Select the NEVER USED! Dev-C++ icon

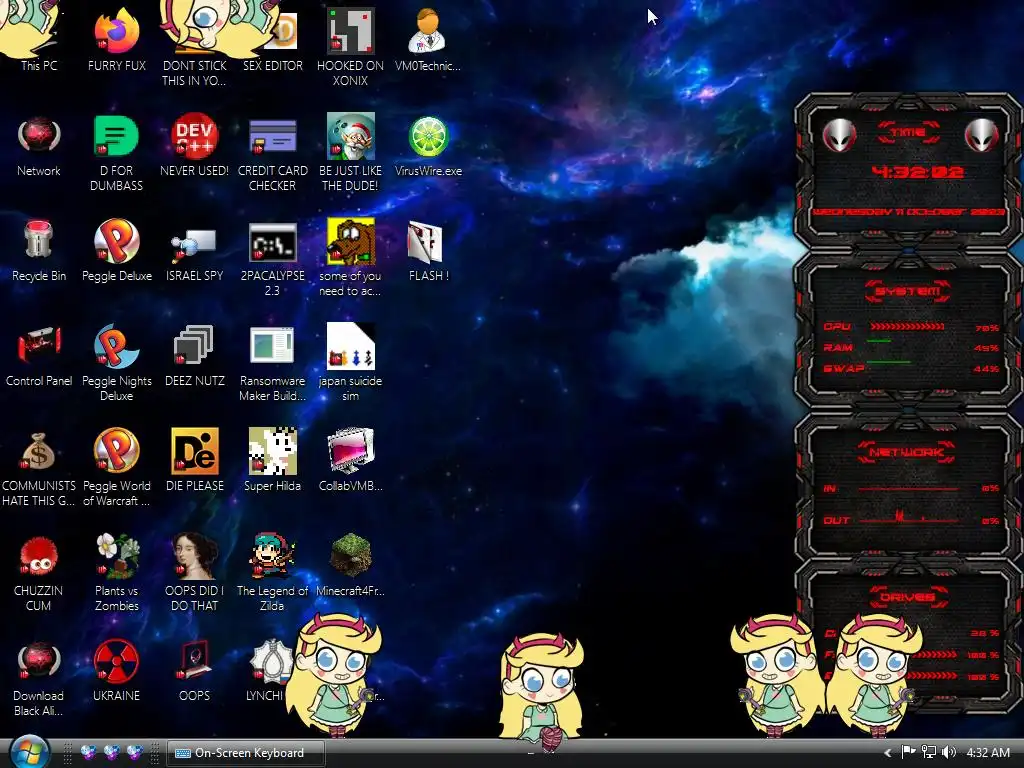coord(195,145)
